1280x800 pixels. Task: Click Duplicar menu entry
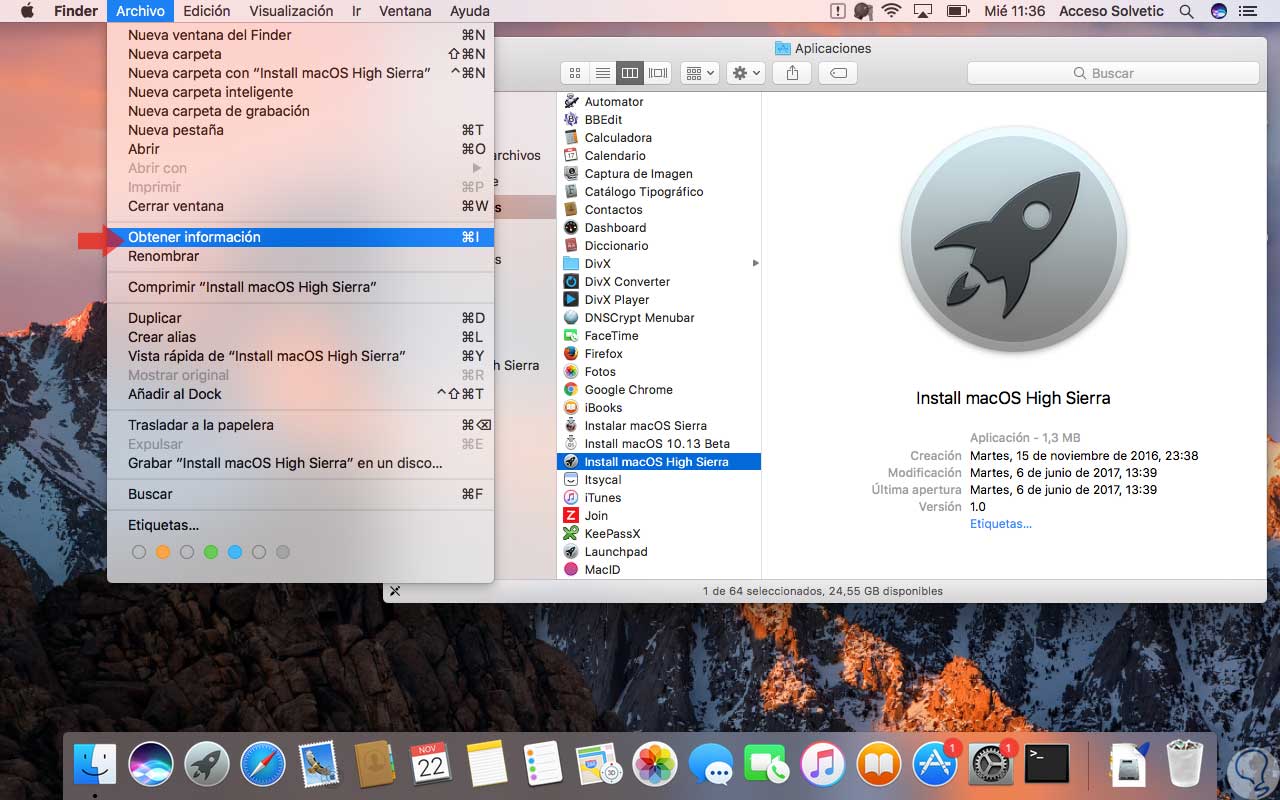300,318
